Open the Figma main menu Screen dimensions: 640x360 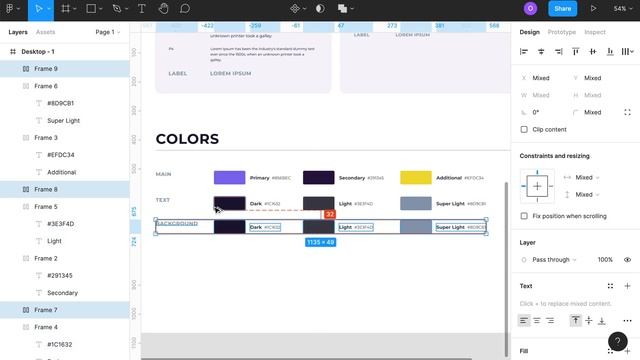(9, 9)
